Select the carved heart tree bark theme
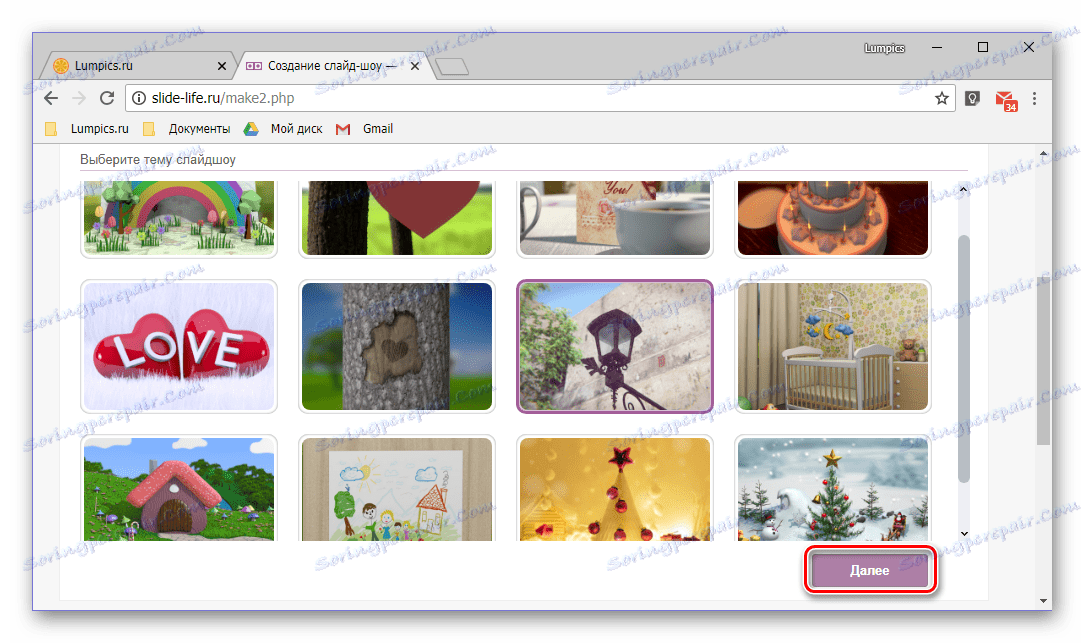This screenshot has width=1085, height=643. pos(397,346)
